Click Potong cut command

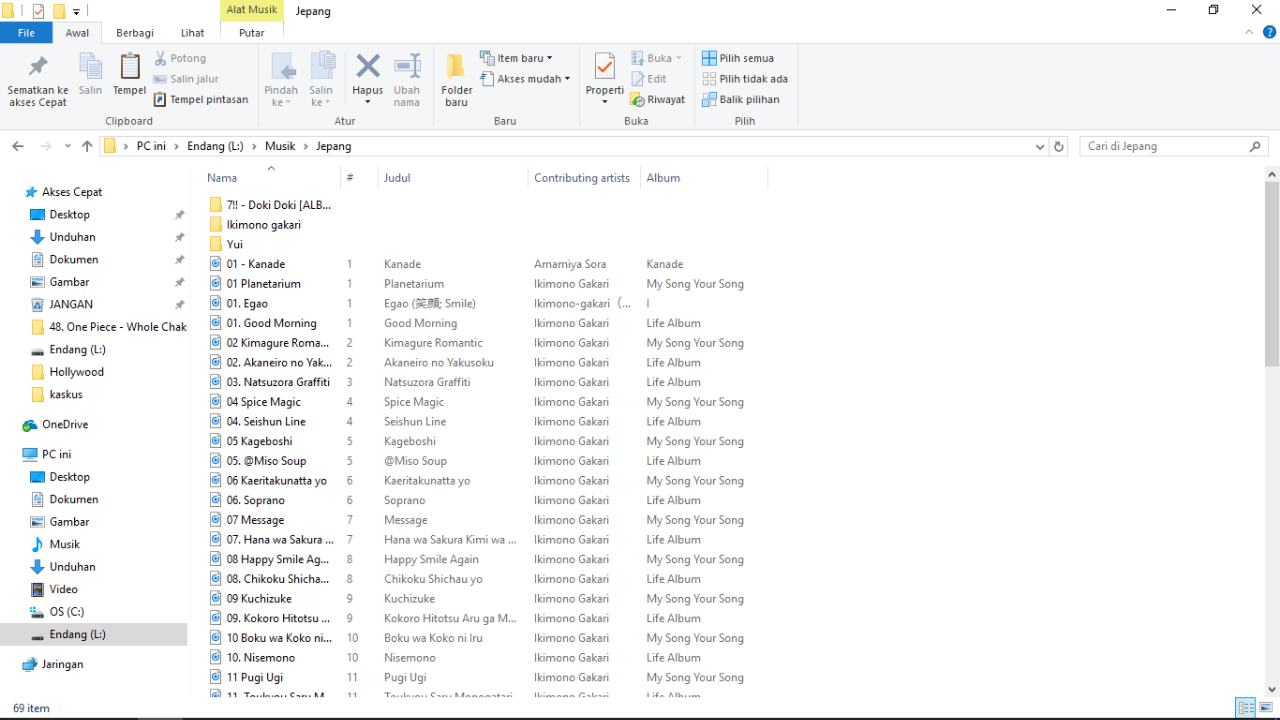(x=180, y=58)
